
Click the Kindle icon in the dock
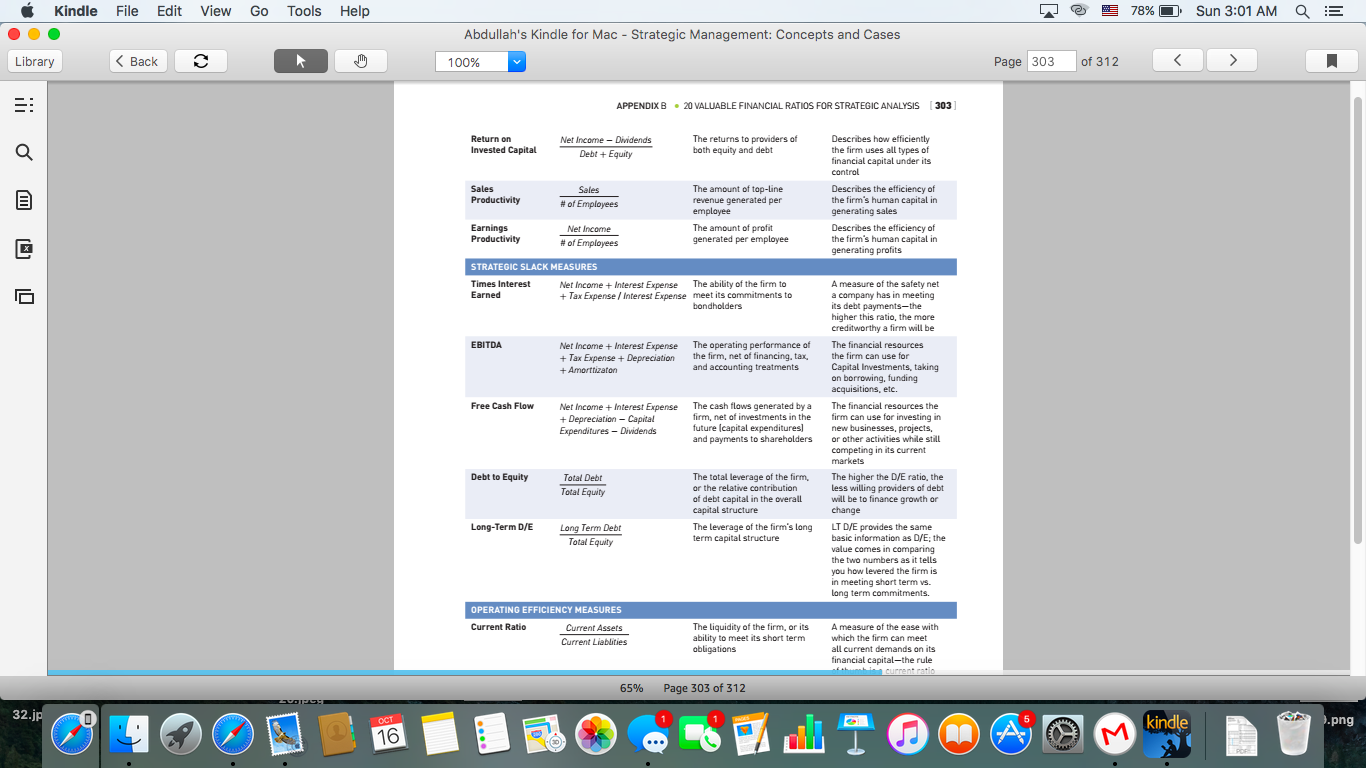(x=1167, y=735)
